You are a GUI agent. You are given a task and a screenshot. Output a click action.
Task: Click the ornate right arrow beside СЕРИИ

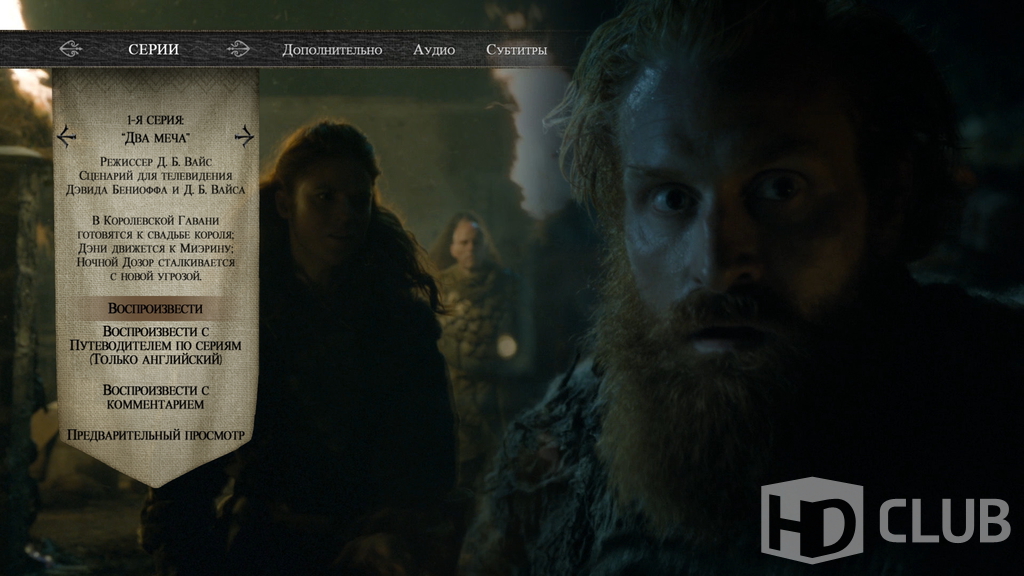pyautogui.click(x=238, y=49)
